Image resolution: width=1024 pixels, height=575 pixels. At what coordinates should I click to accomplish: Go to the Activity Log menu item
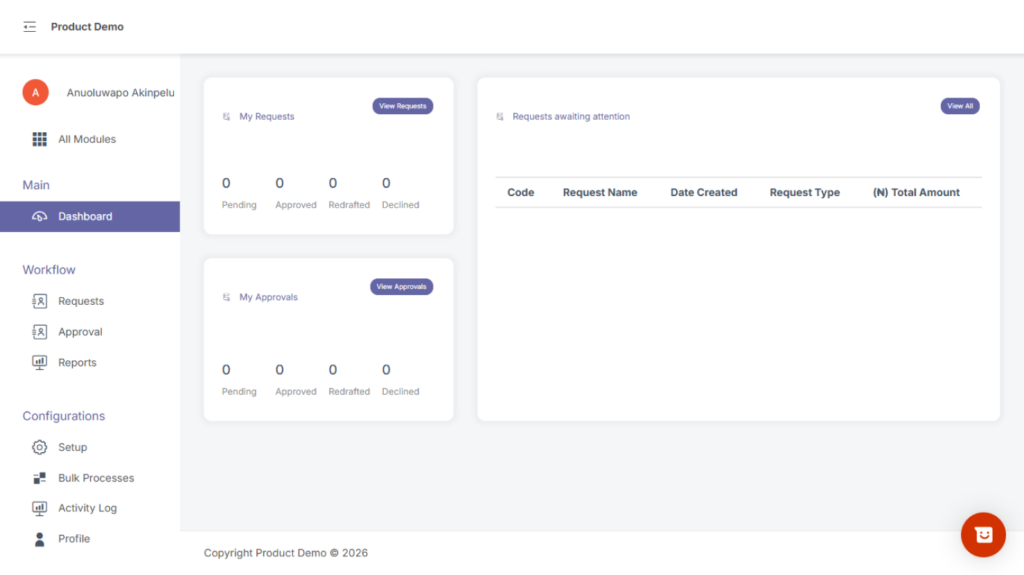click(87, 508)
